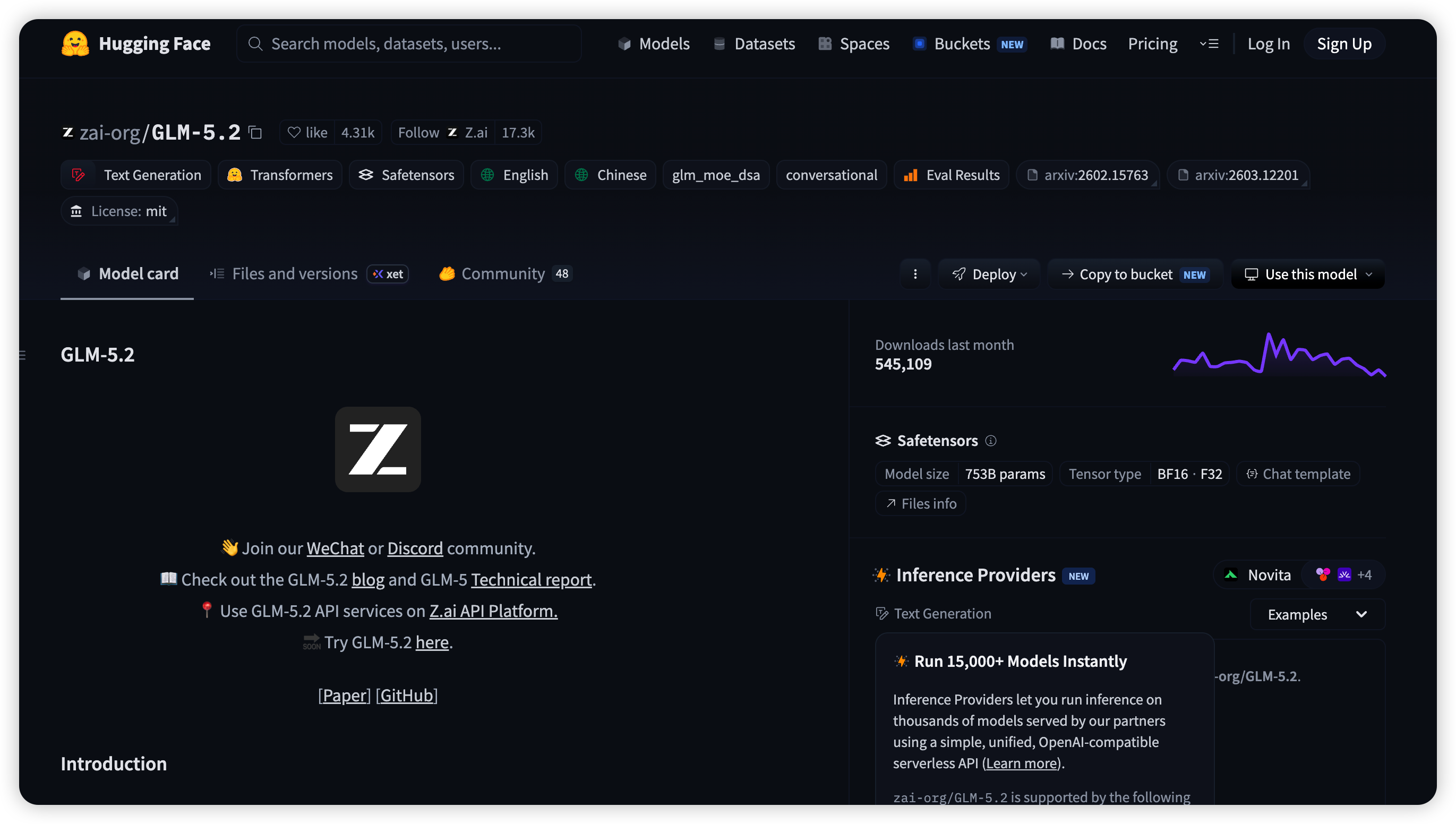Screen dimensions: 1456x824
Task: Click Log In
Action: (x=1268, y=44)
